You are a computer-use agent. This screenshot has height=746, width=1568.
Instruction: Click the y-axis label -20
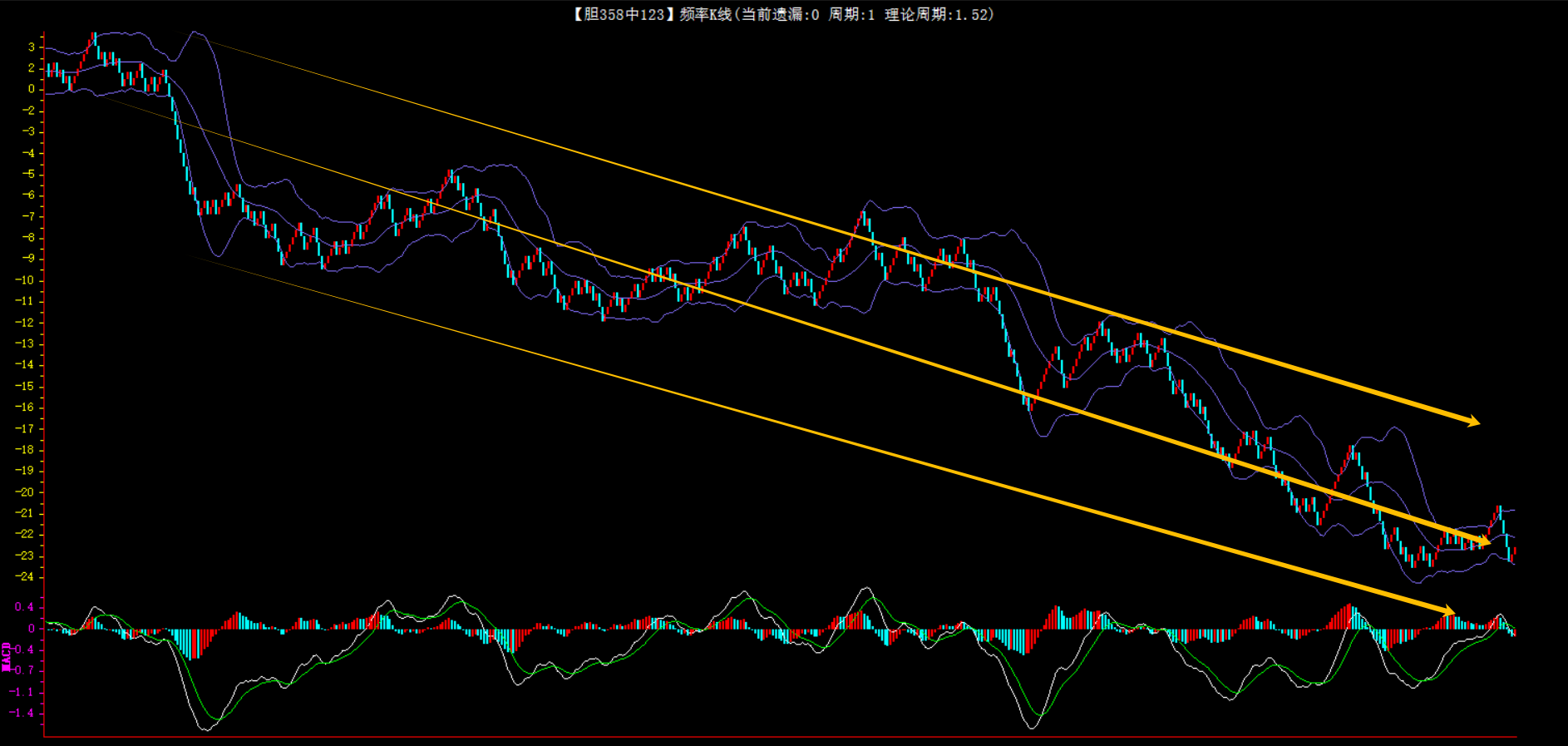point(25,492)
